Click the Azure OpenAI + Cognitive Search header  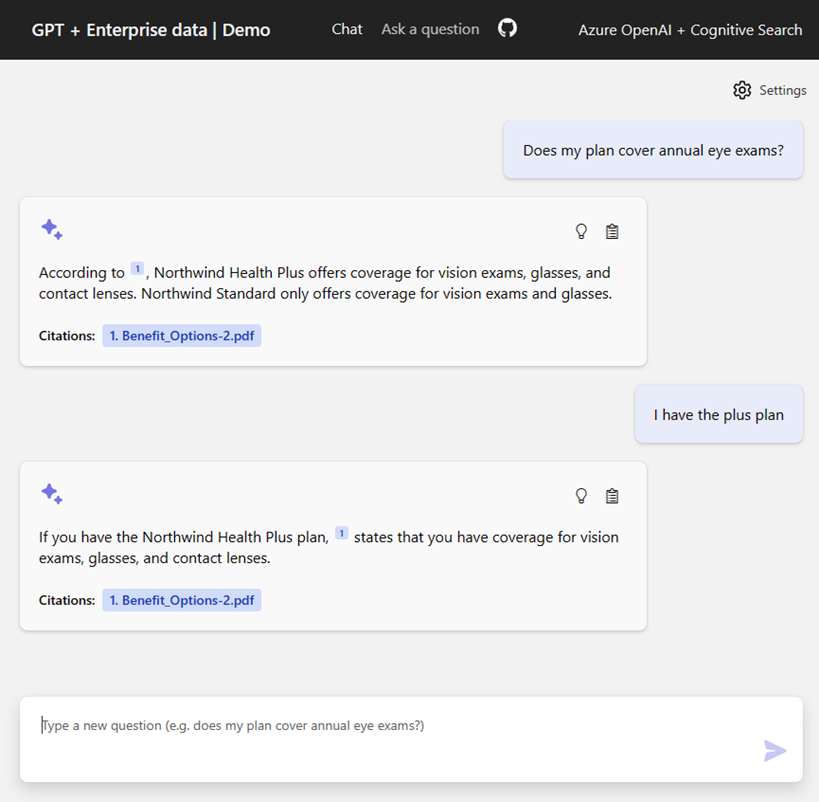[689, 30]
